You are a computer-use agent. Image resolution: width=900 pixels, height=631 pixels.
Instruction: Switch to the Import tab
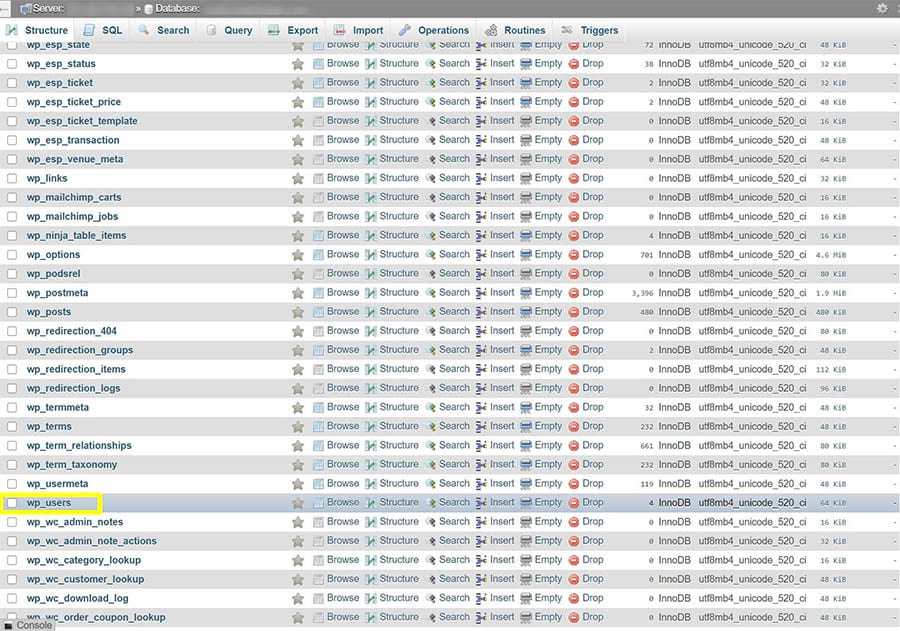[x=359, y=30]
